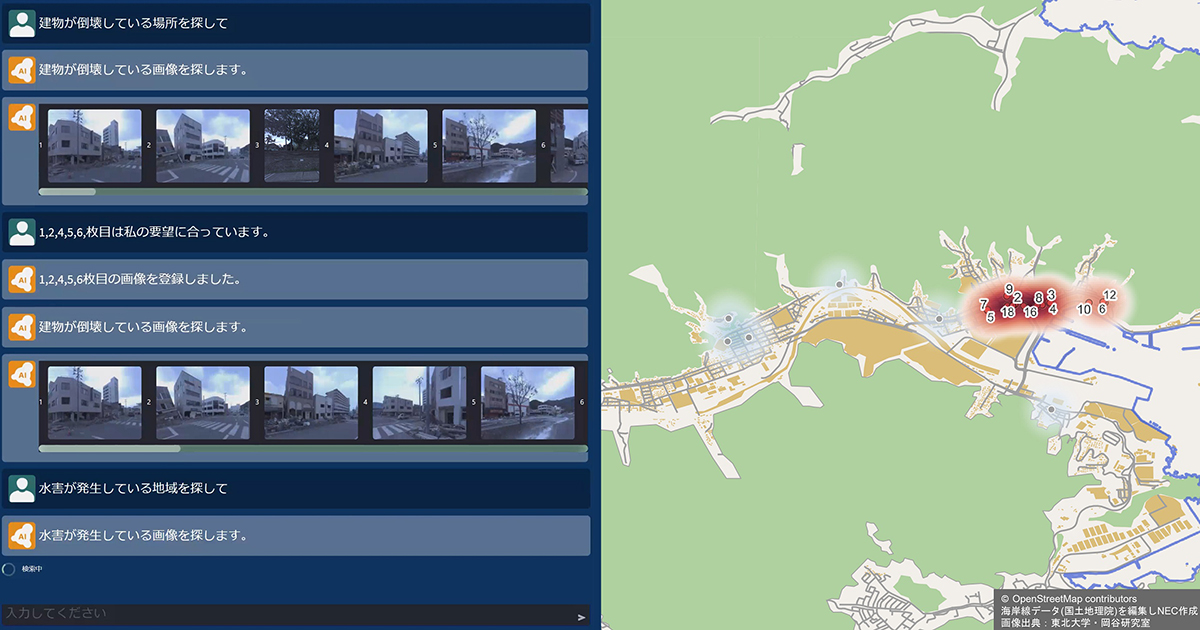Image resolution: width=1200 pixels, height=630 pixels.
Task: Open thumbnail 3 with tree in top strip
Action: click(x=292, y=146)
